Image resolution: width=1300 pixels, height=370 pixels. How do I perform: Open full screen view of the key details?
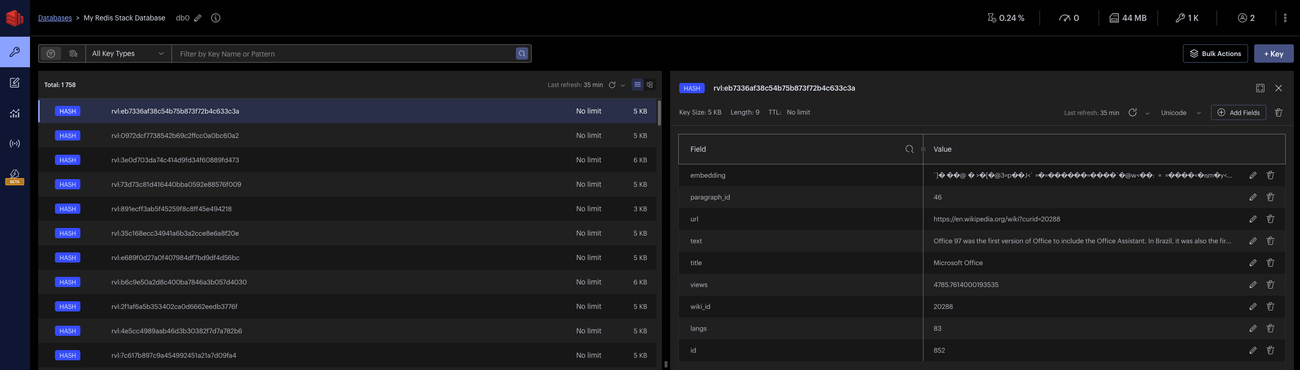pos(1260,88)
